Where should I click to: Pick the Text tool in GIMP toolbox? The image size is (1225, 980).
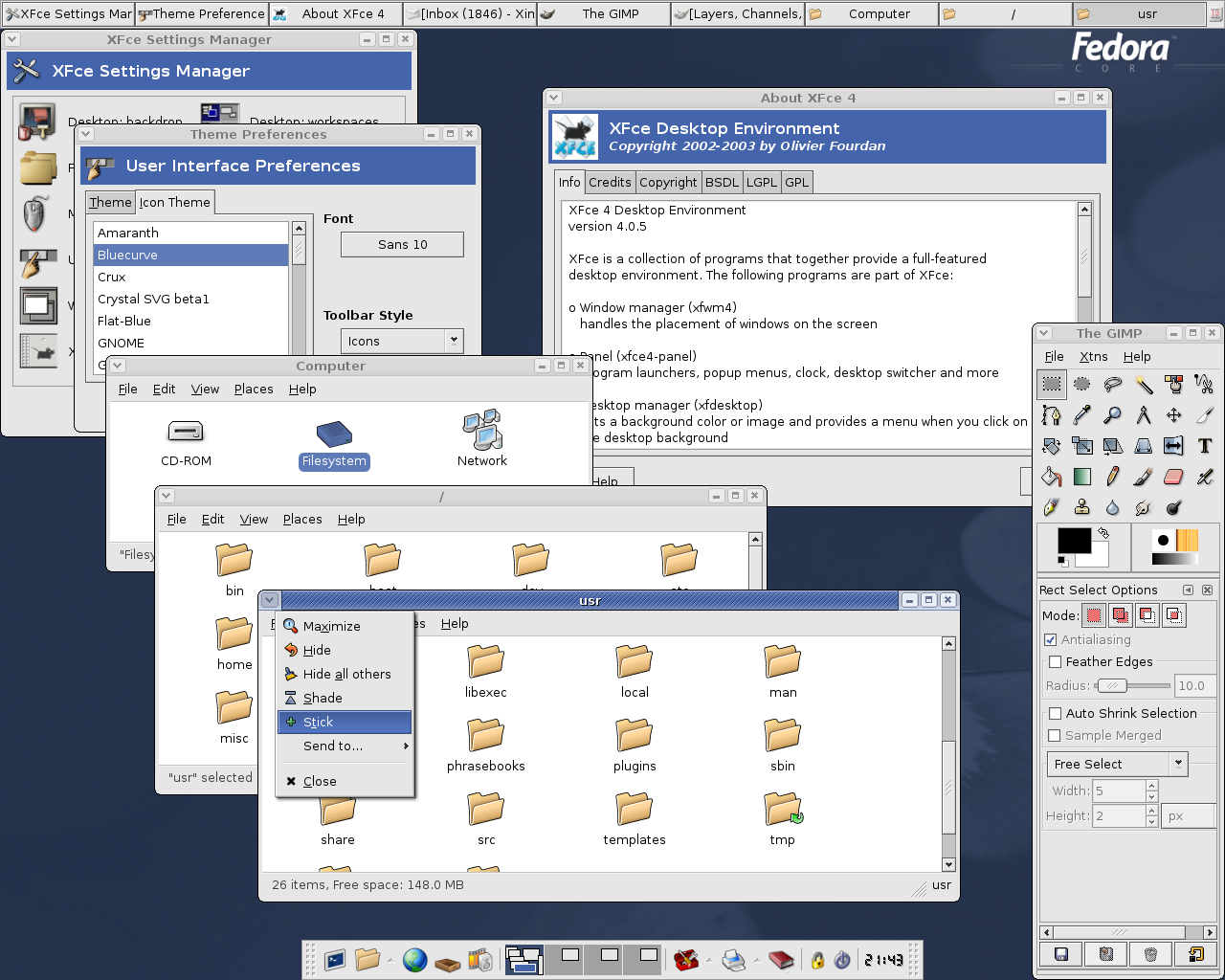pos(1204,446)
